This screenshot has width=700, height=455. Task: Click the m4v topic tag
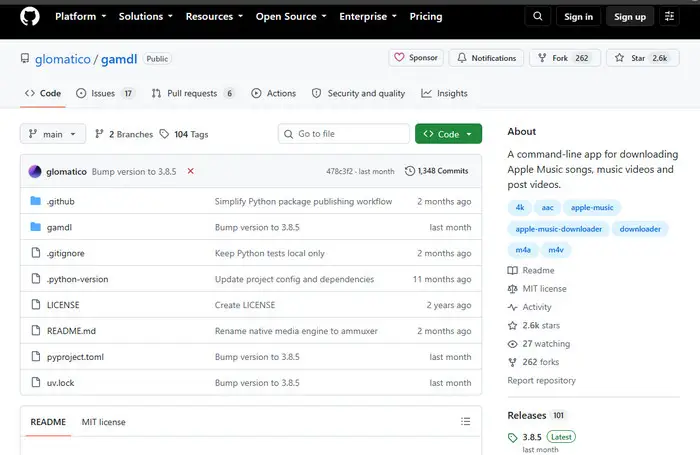[556, 250]
